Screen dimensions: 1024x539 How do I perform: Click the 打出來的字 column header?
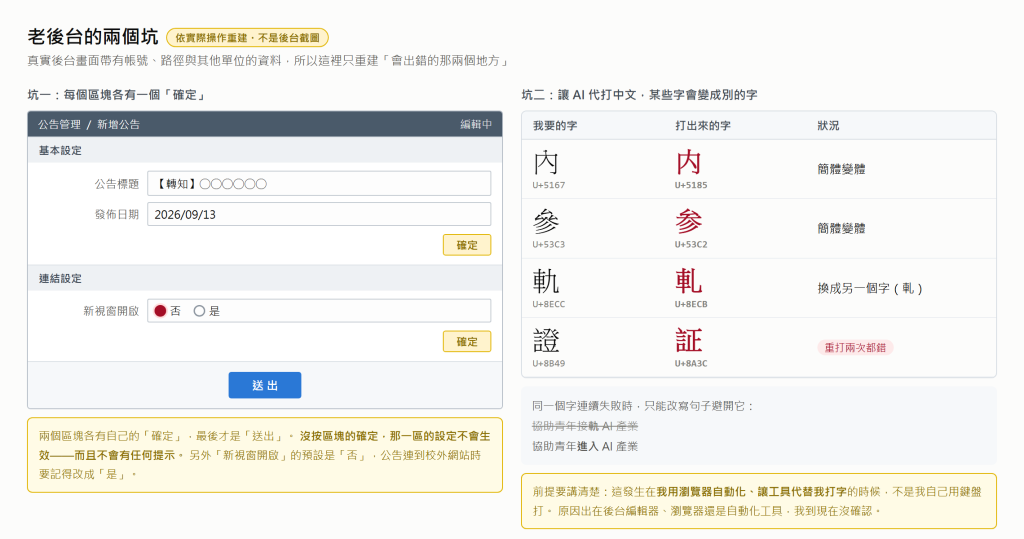(x=703, y=125)
